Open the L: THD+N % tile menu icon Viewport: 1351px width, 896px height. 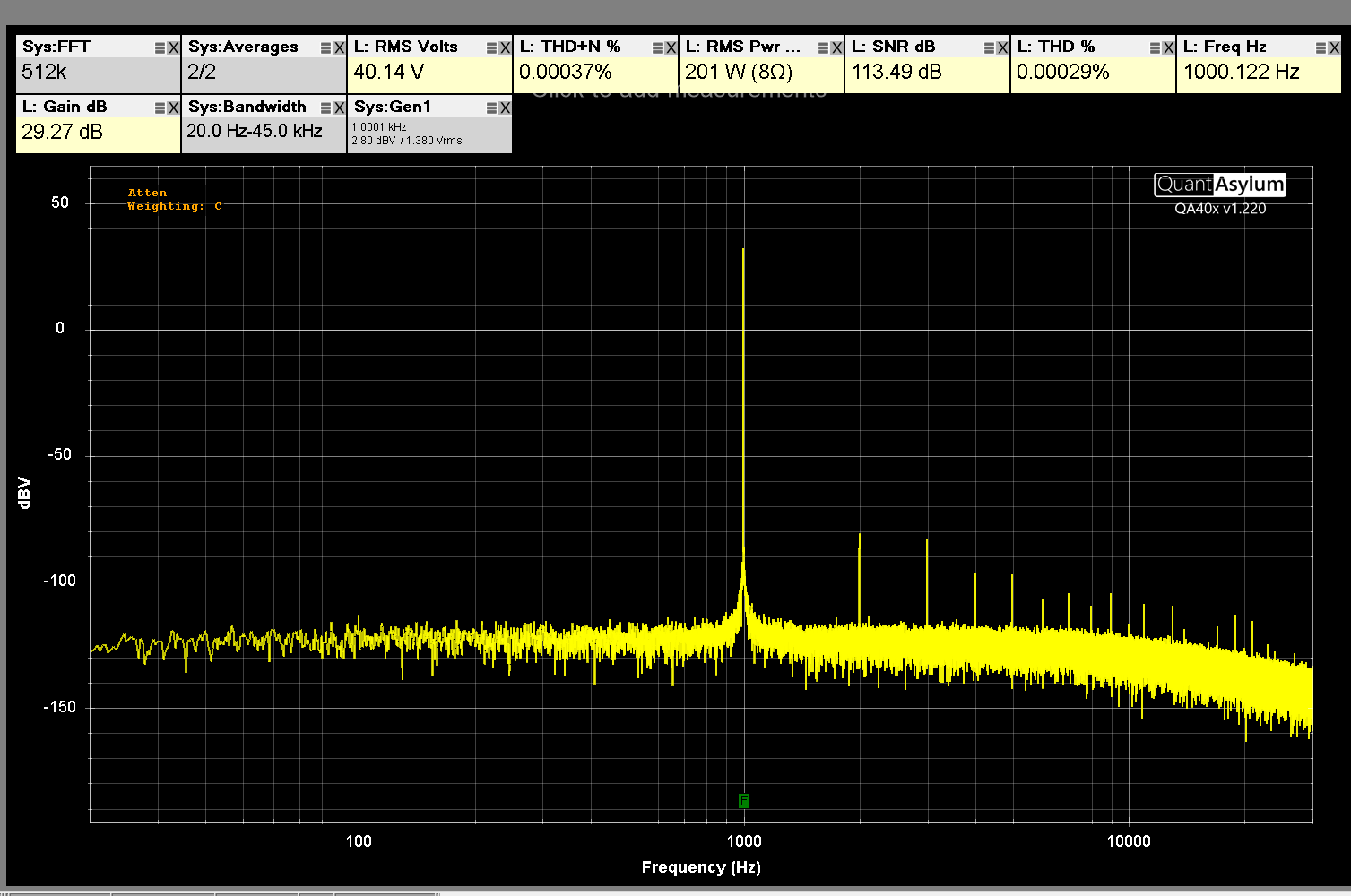point(657,48)
